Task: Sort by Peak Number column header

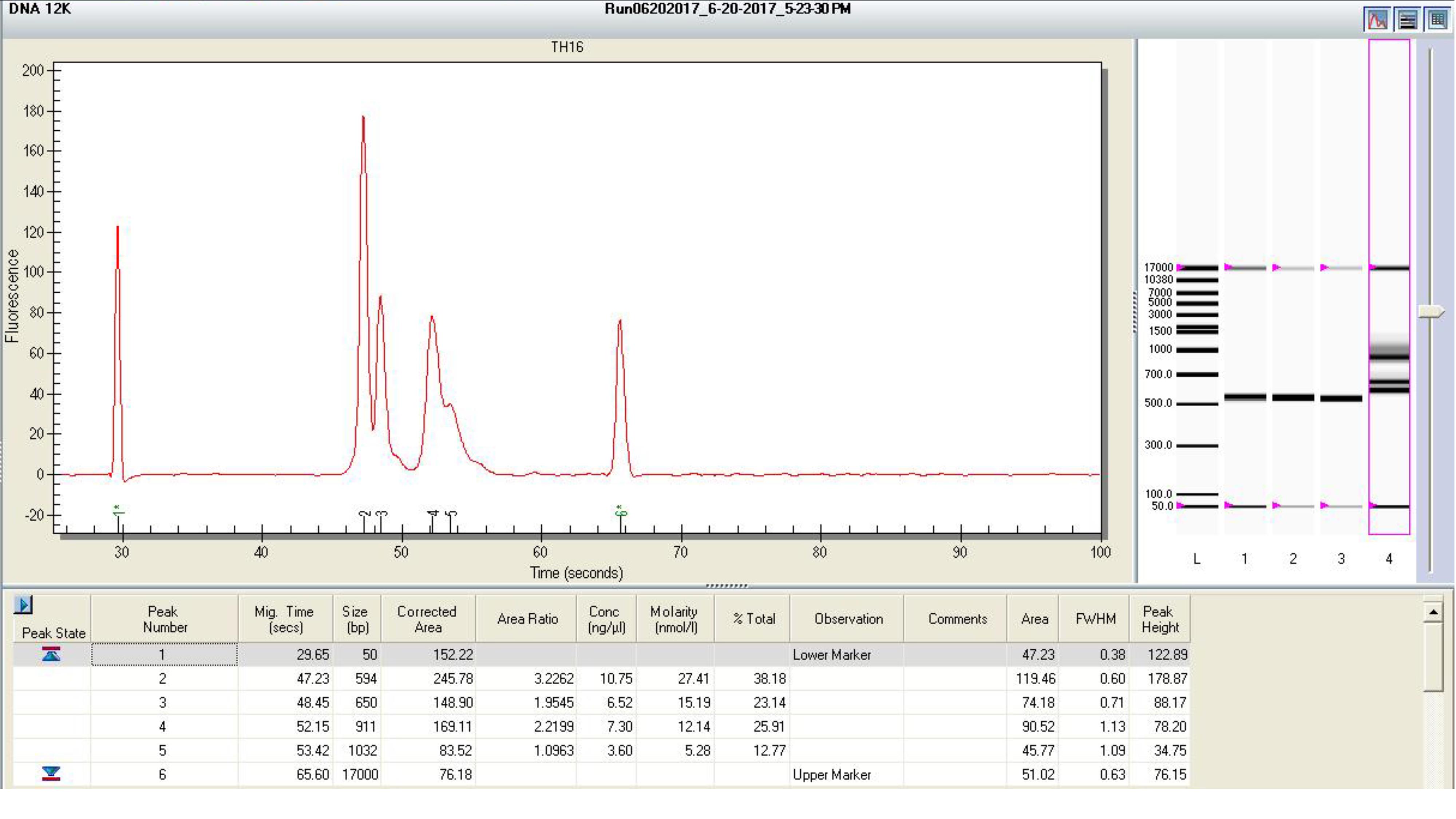Action: 164,619
